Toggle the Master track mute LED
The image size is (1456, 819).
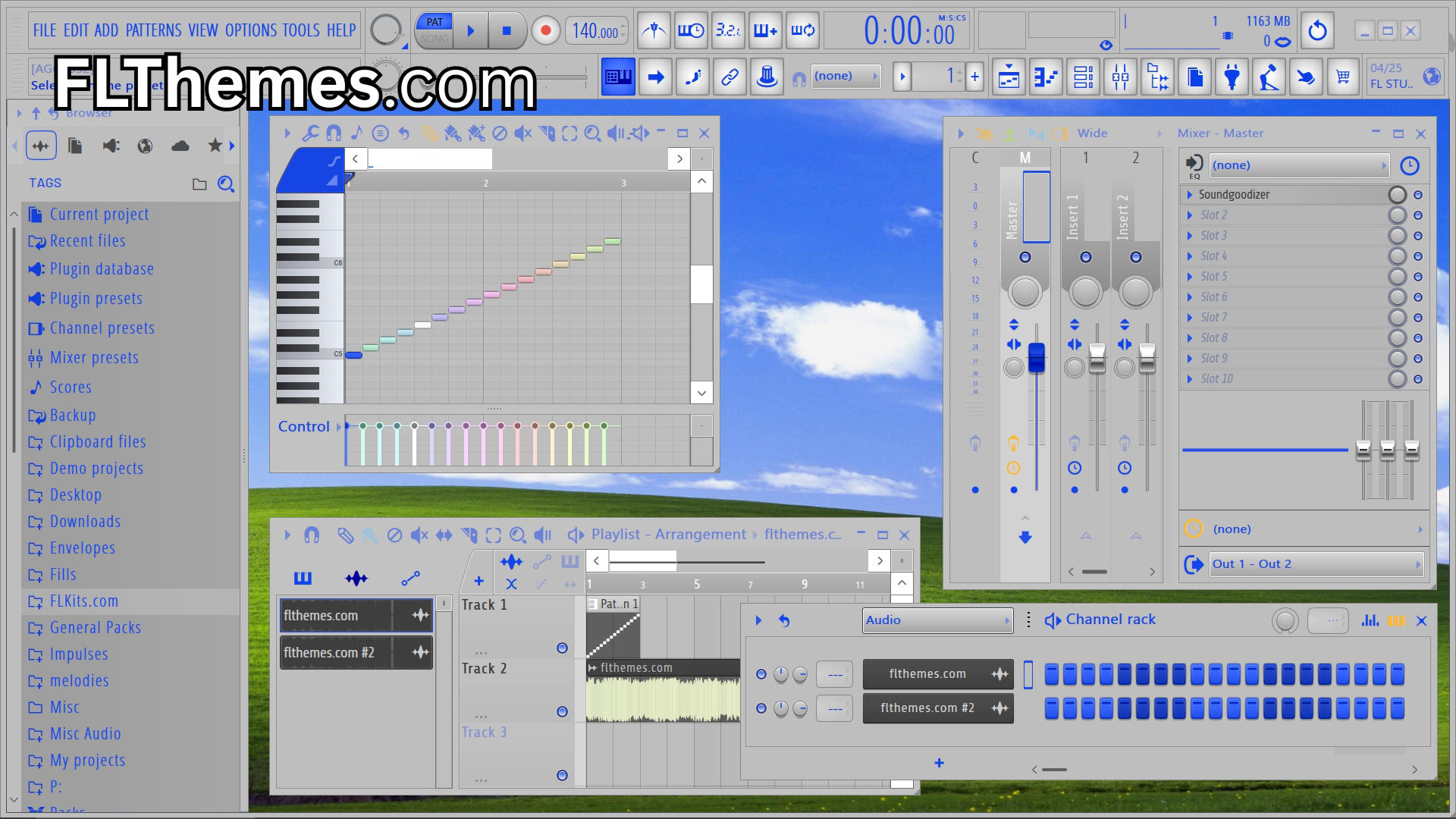click(x=1025, y=257)
